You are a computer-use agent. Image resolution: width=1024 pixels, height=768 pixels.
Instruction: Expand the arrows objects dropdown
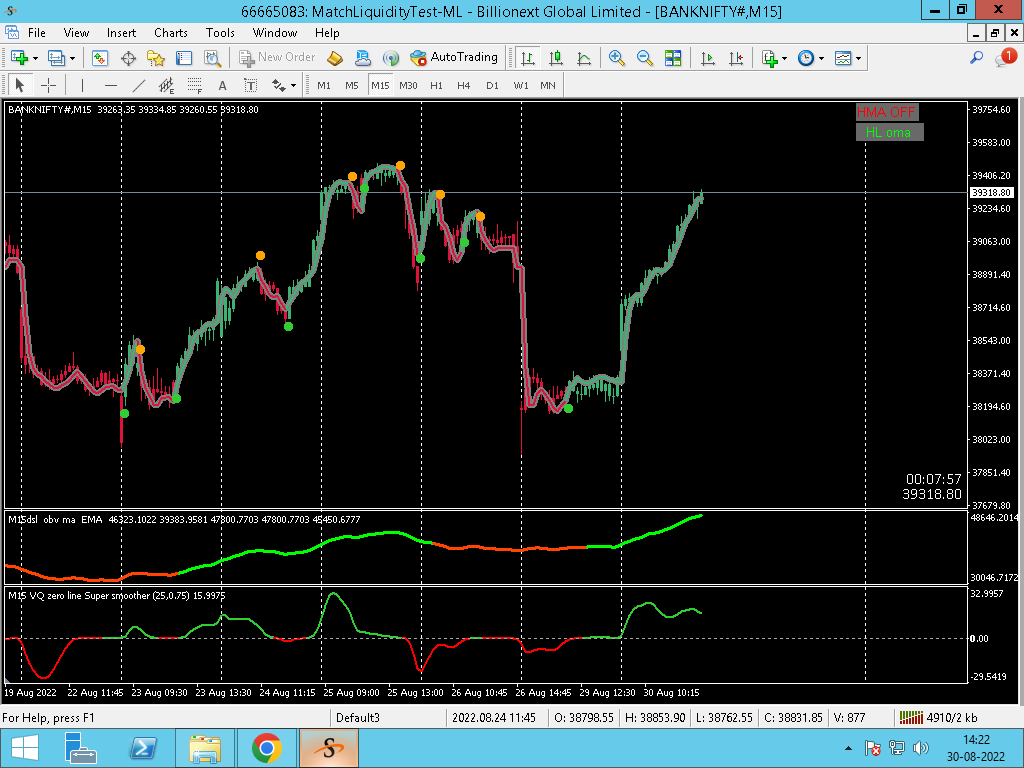click(x=293, y=86)
